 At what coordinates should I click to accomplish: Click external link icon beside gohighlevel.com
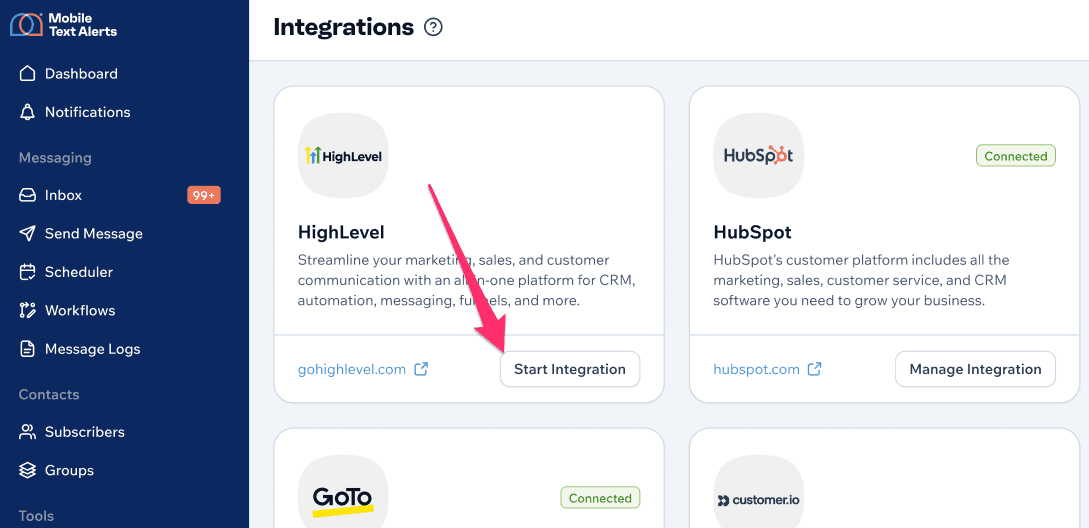click(421, 369)
